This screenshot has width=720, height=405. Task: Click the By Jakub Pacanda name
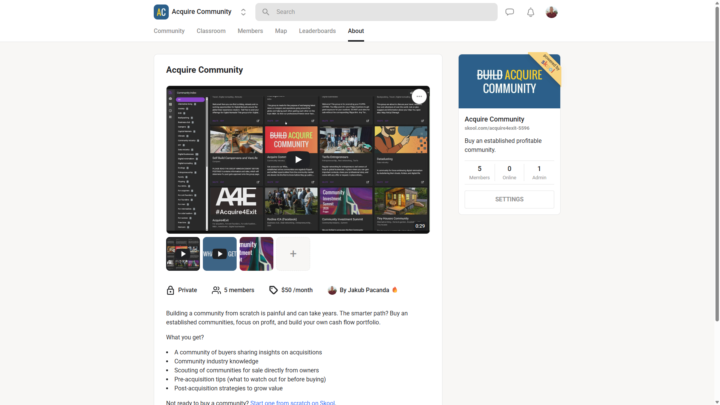pos(364,290)
